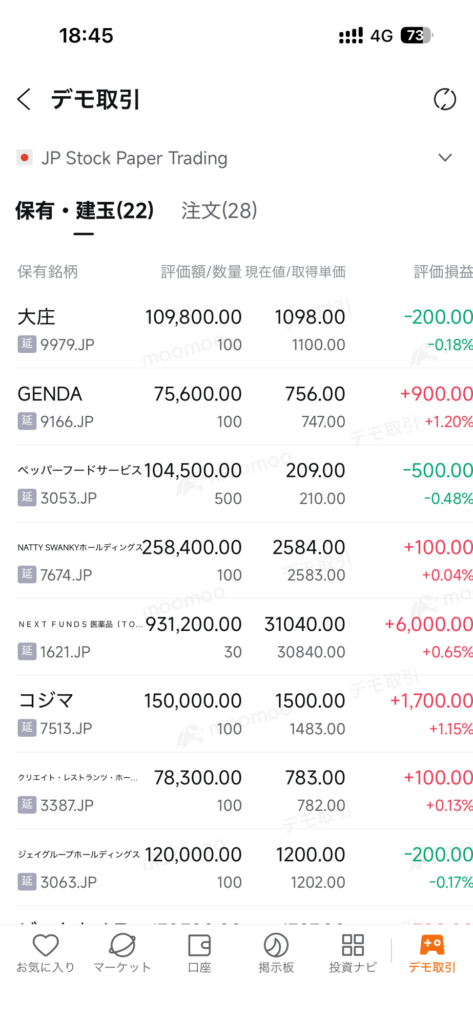473x1024 pixels.
Task: Select the コジマ 7513.JP row
Action: pos(236,714)
